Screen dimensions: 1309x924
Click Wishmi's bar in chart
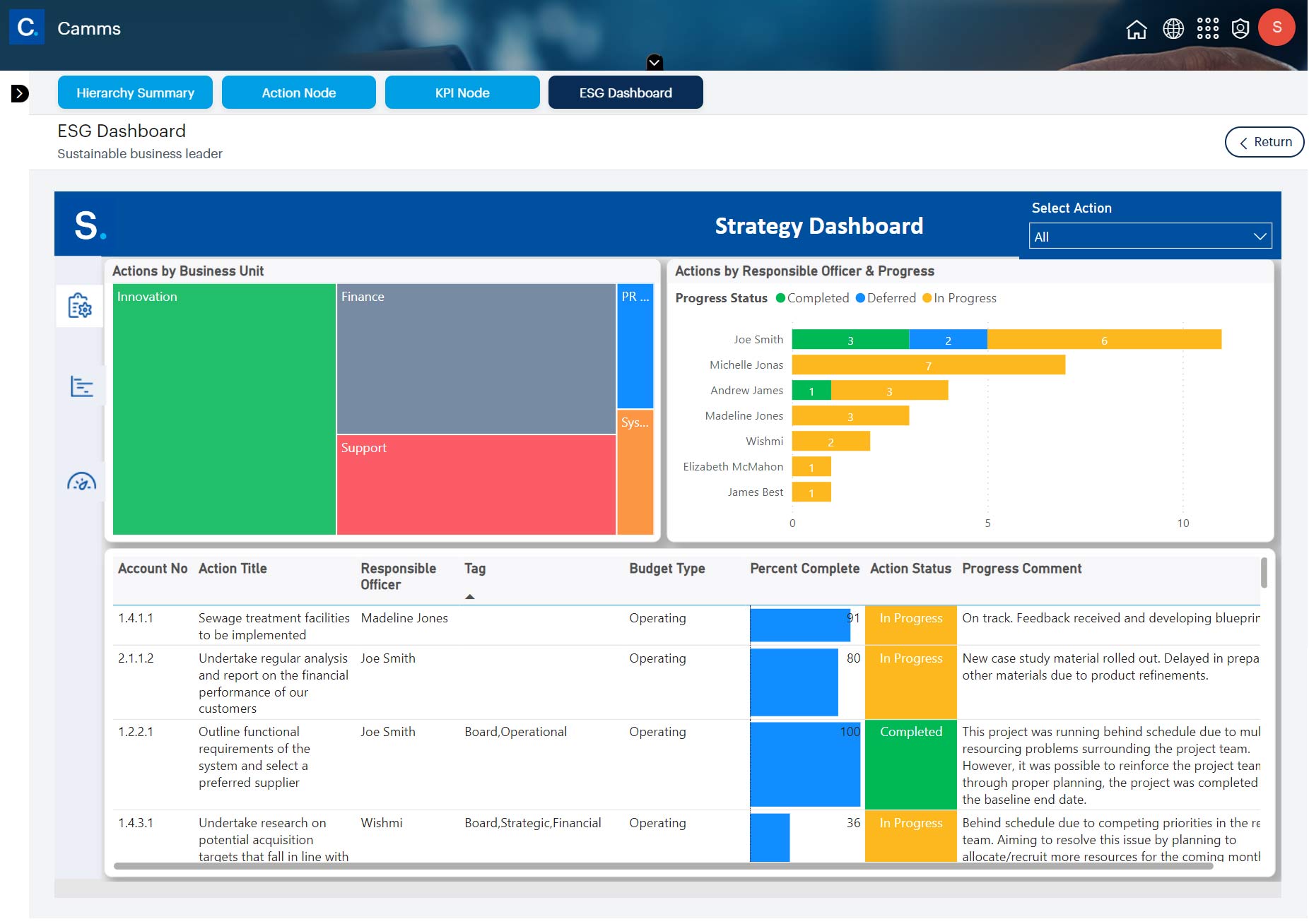(831, 442)
